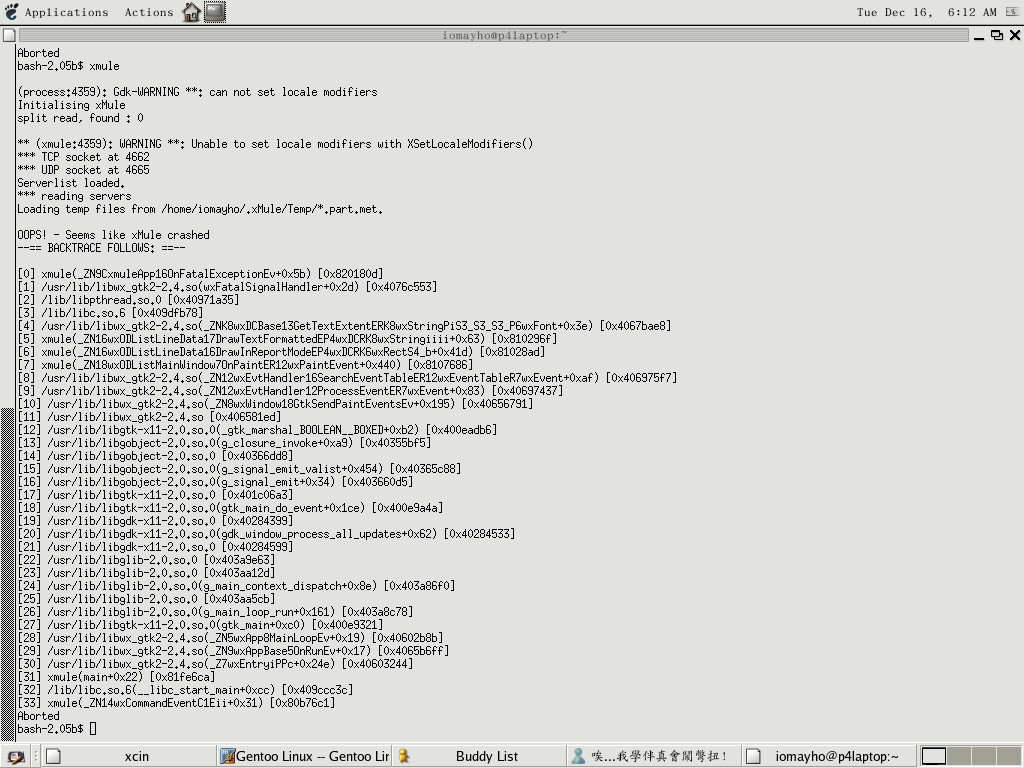The image size is (1024, 768).
Task: Minimize the terminal window
Action: pos(978,36)
